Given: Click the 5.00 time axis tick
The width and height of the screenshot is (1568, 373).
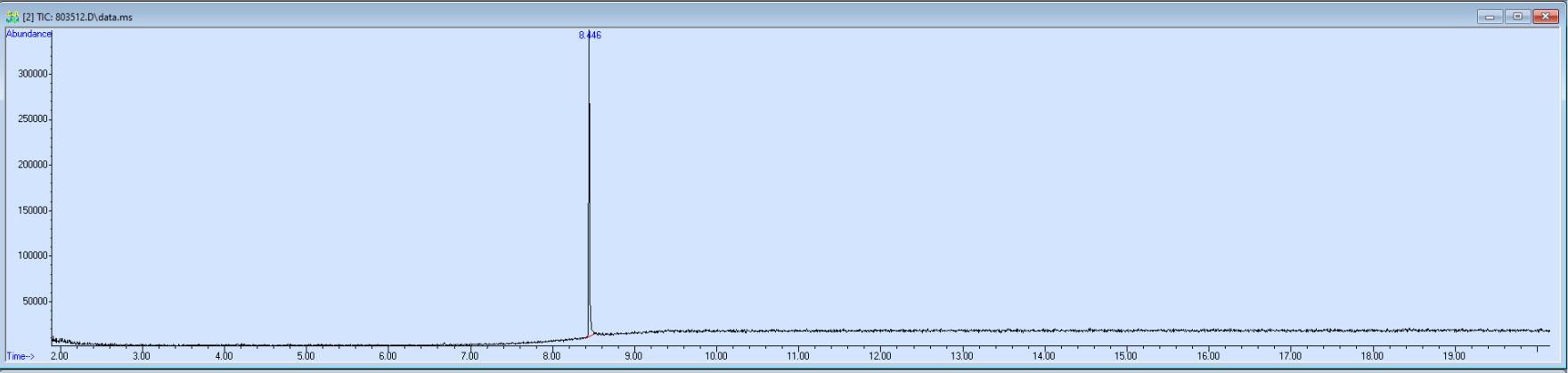Looking at the screenshot, I should pyautogui.click(x=306, y=356).
